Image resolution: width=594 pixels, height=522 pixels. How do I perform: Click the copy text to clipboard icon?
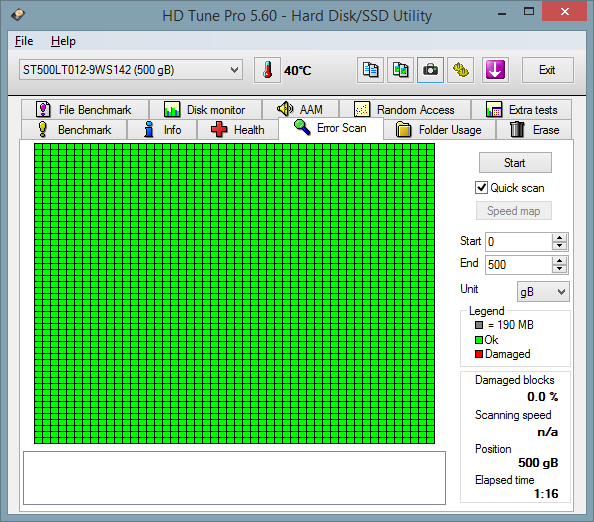370,70
